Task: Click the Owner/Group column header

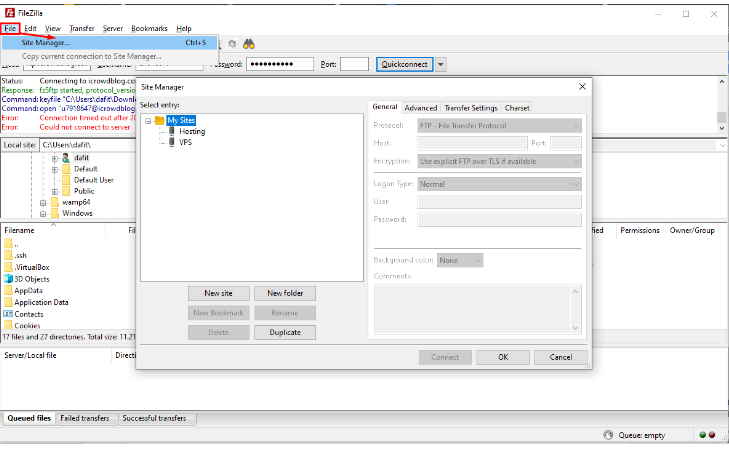Action: [x=692, y=230]
